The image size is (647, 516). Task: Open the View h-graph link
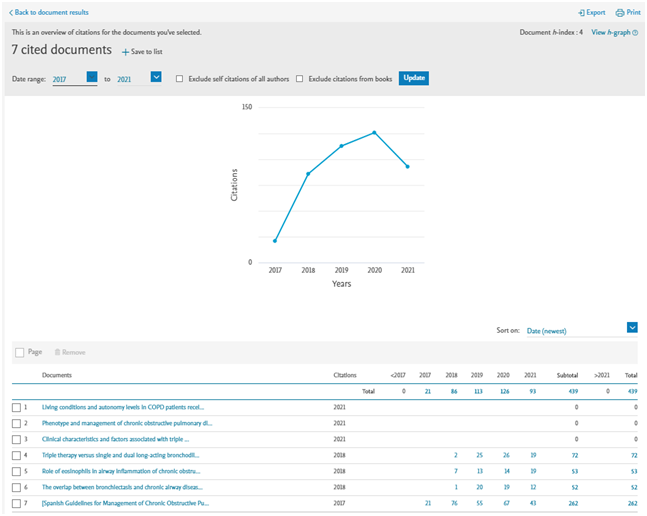click(610, 32)
